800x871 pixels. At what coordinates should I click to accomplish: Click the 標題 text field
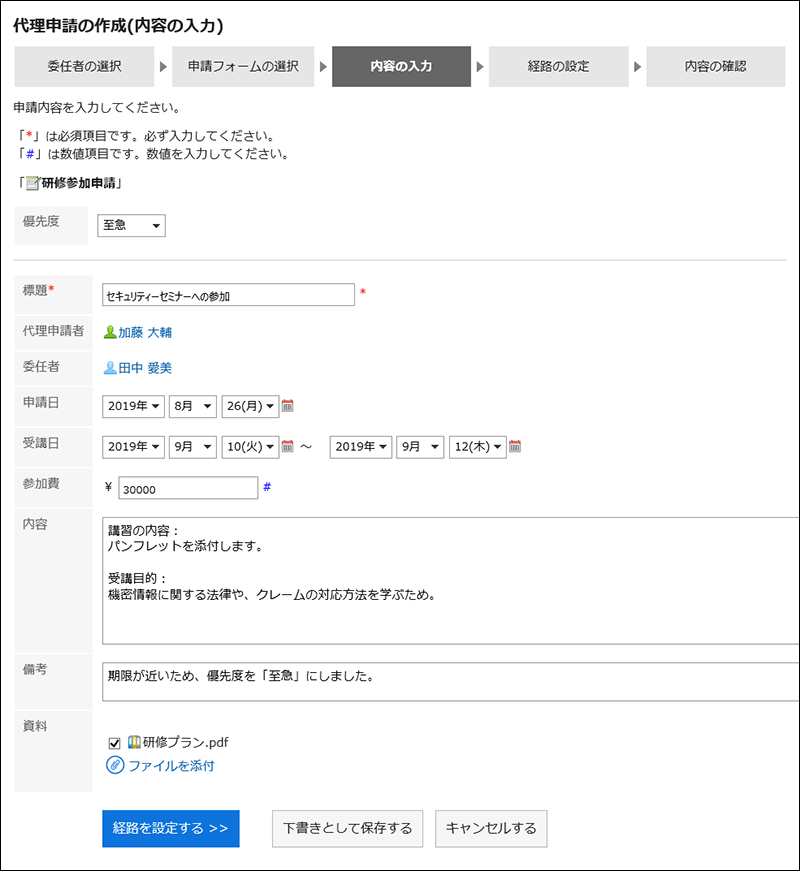[228, 295]
